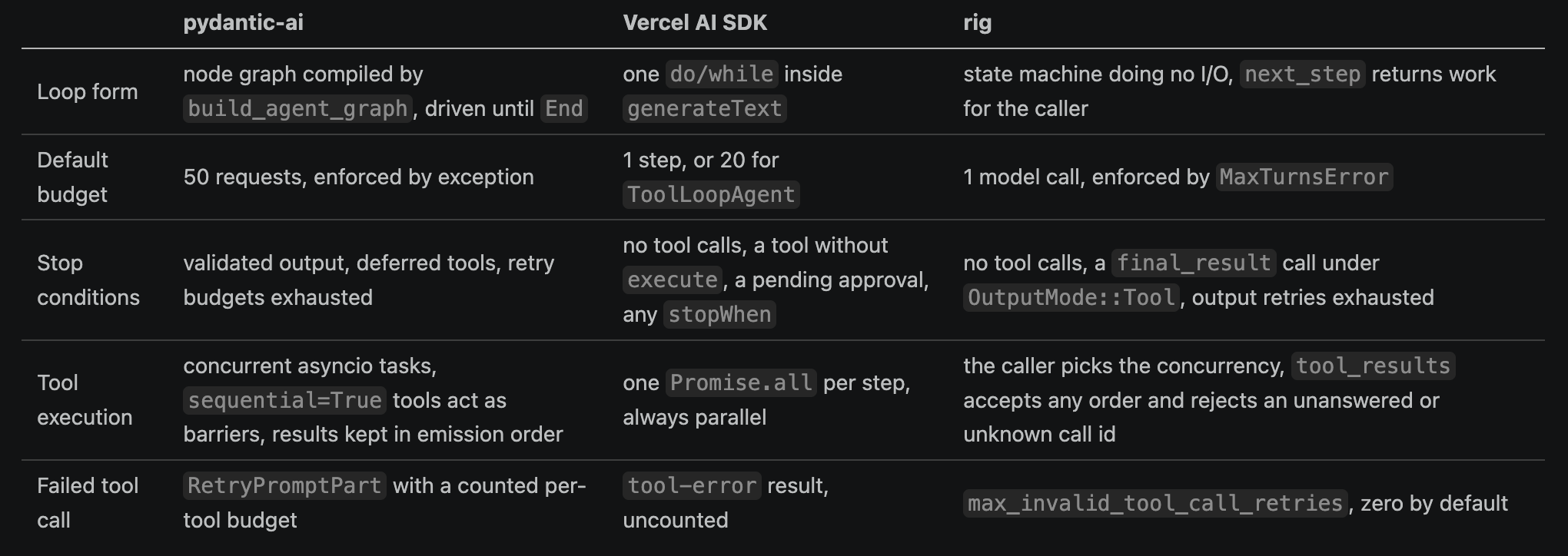The width and height of the screenshot is (1568, 556).
Task: Click the RetryPromptPart code snippet
Action: [x=284, y=485]
